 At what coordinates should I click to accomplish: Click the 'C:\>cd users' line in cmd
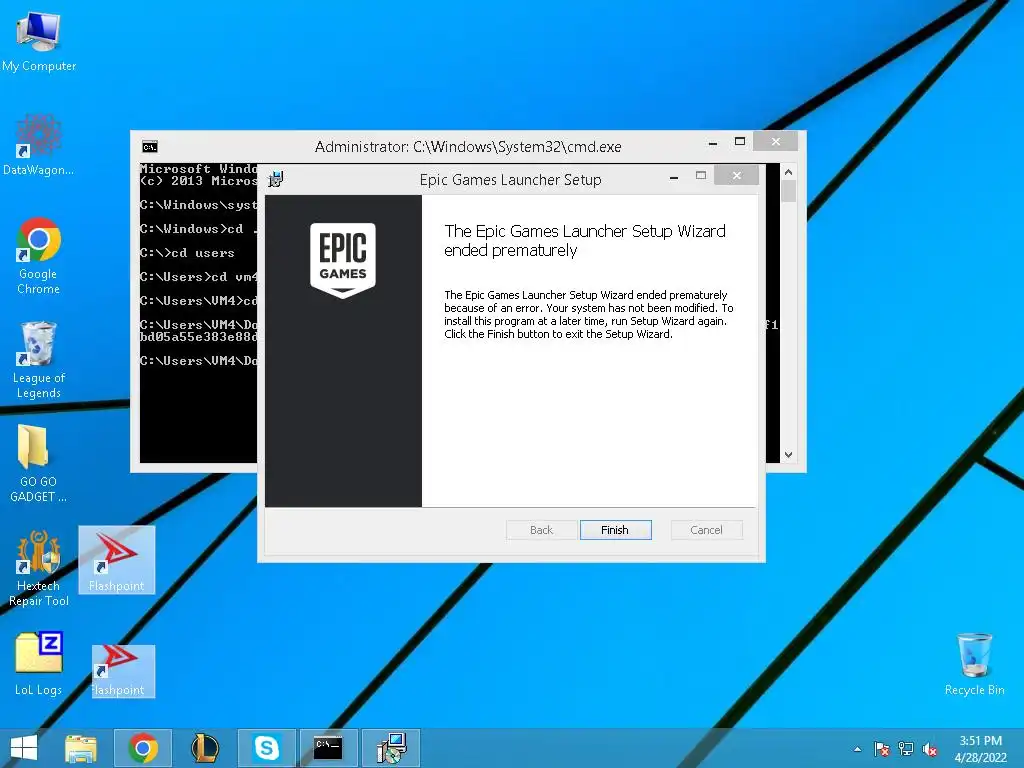tap(187, 253)
